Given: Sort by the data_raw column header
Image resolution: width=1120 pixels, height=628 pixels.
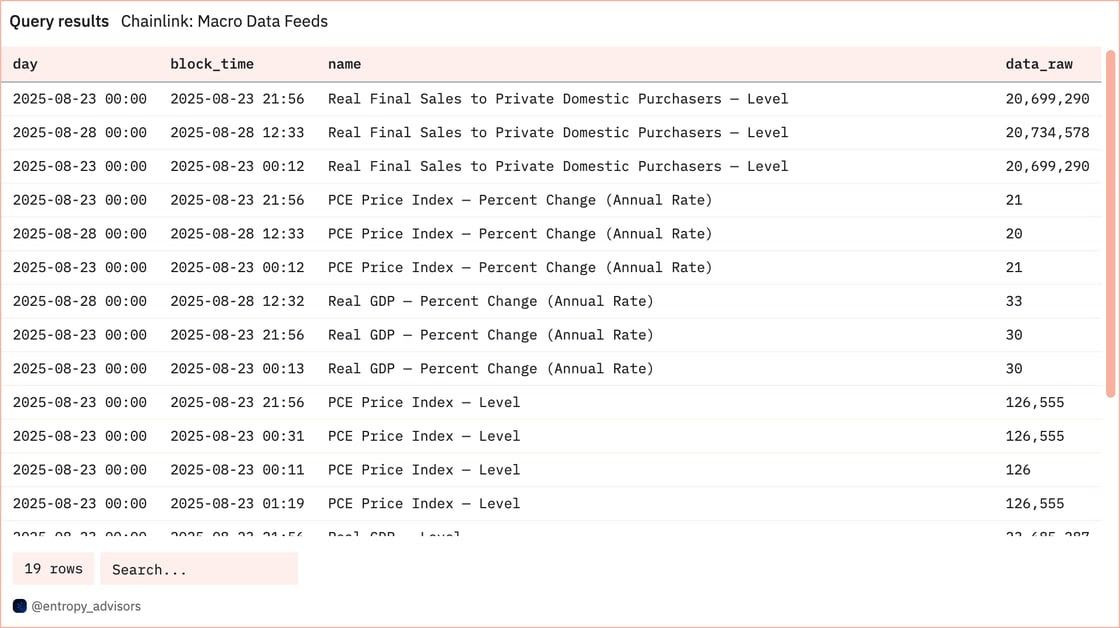Looking at the screenshot, I should coord(1039,64).
